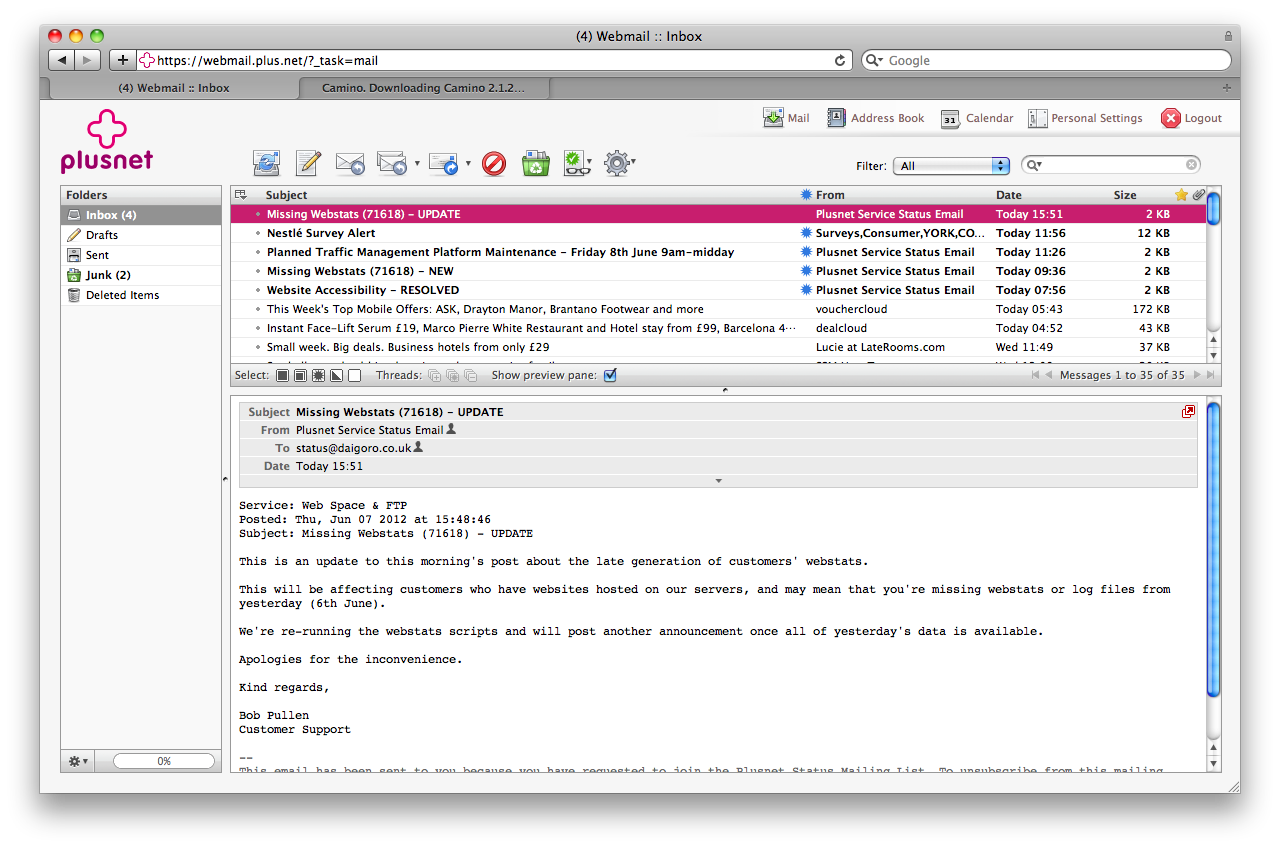Screen dimensions: 1280x848
Task: Click the select none messages box
Action: coord(354,376)
